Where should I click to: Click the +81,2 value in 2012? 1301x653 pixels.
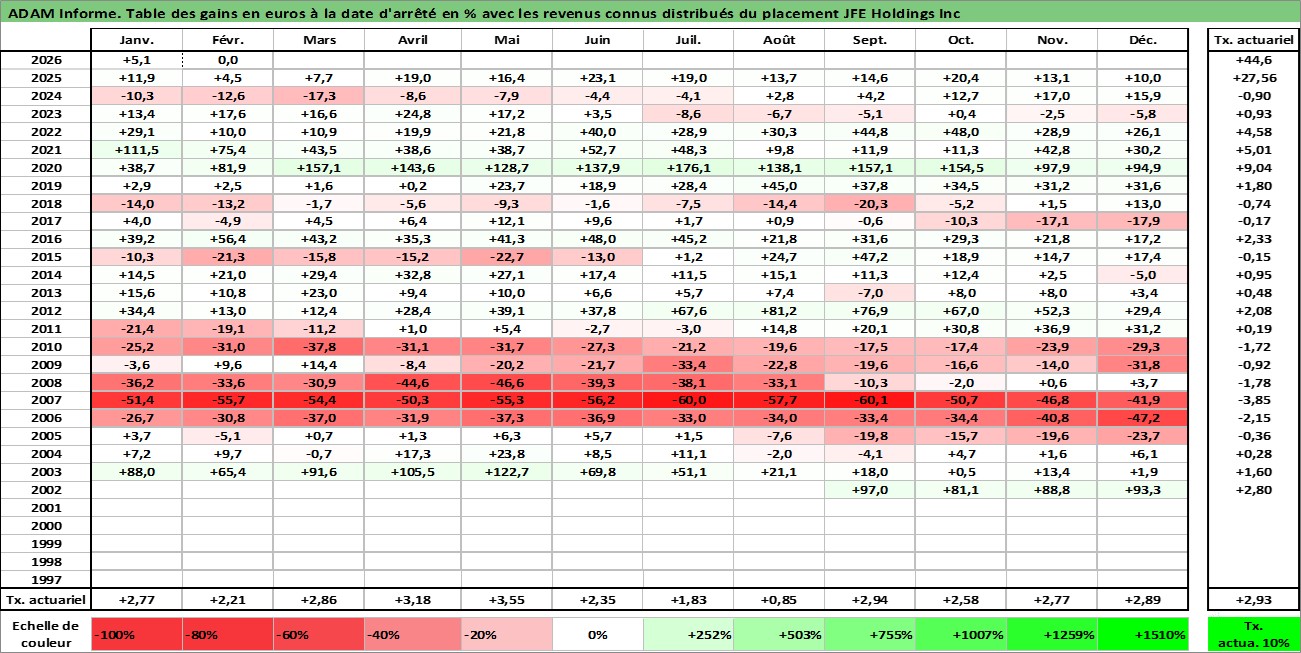[778, 311]
